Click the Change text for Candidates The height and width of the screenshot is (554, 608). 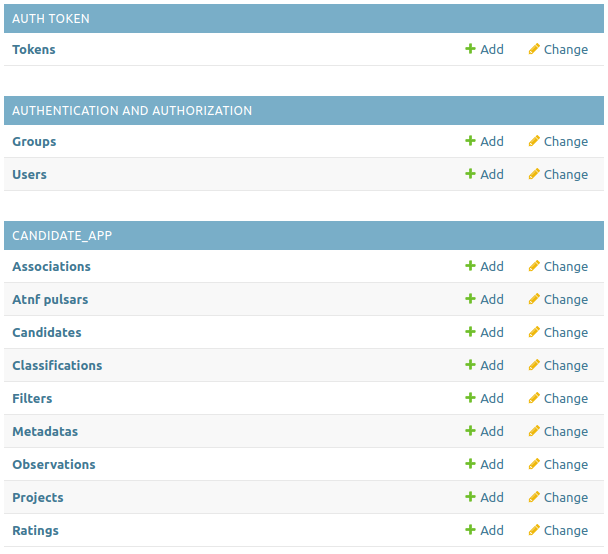coord(566,332)
